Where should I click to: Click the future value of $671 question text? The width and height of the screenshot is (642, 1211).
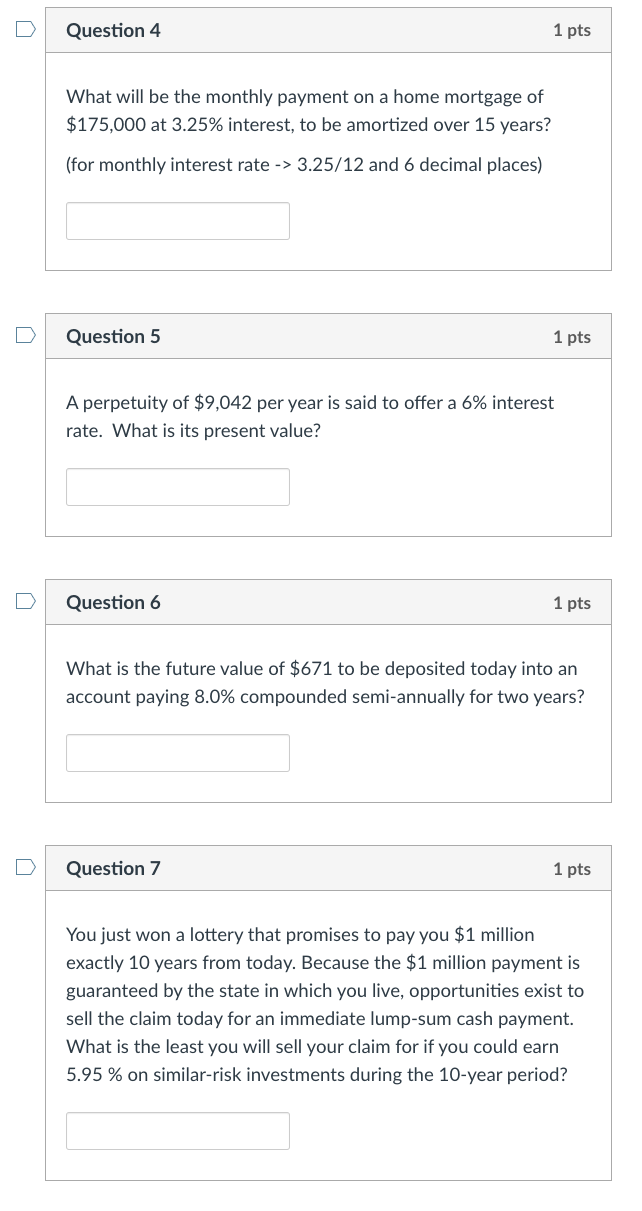click(325, 683)
